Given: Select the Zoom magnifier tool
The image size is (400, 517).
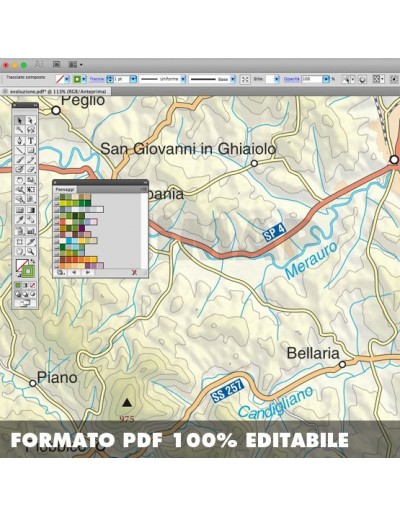Looking at the screenshot, I should pyautogui.click(x=31, y=250).
